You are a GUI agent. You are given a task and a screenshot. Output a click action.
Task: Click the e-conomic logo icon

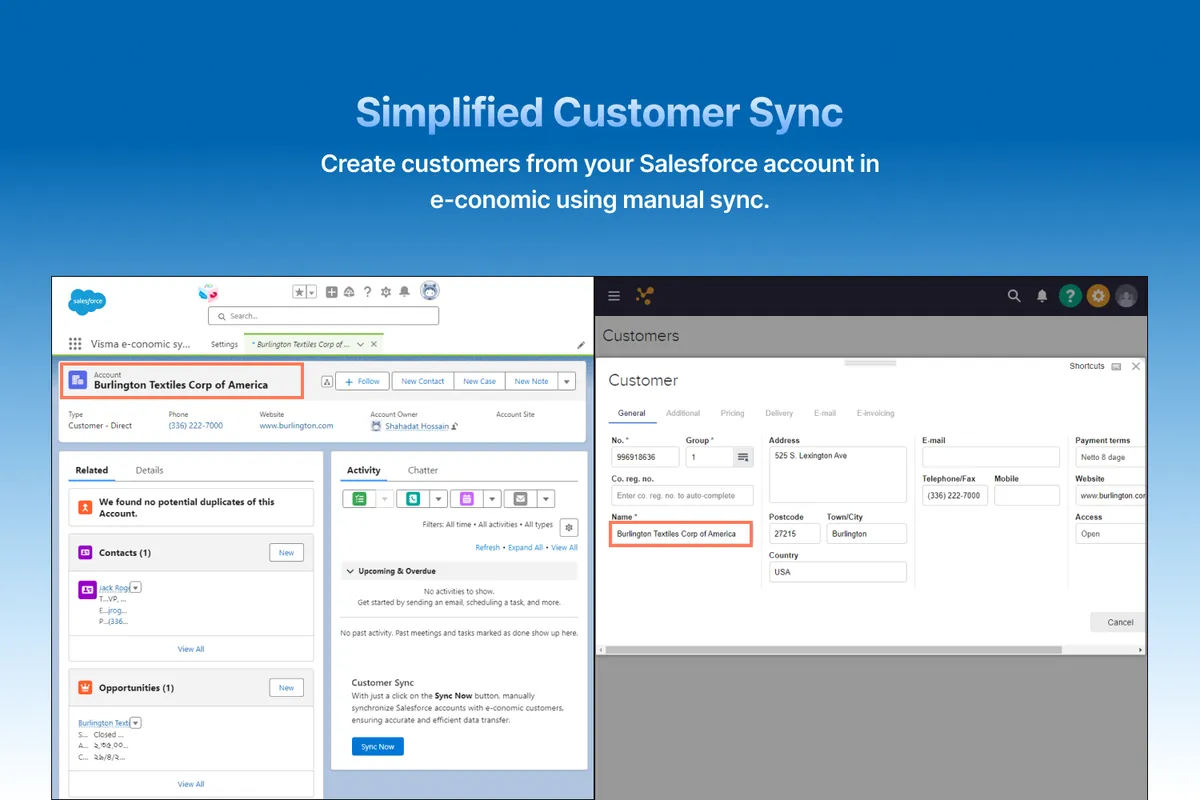point(645,296)
